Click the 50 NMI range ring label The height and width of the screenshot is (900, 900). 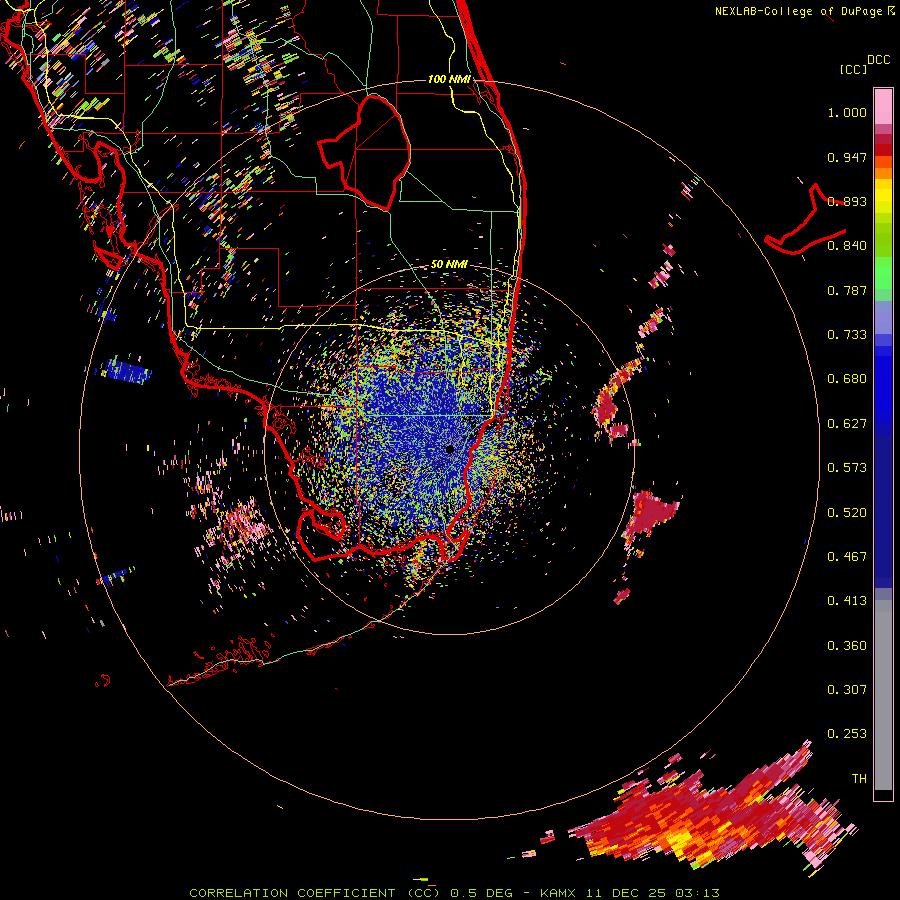pyautogui.click(x=449, y=264)
